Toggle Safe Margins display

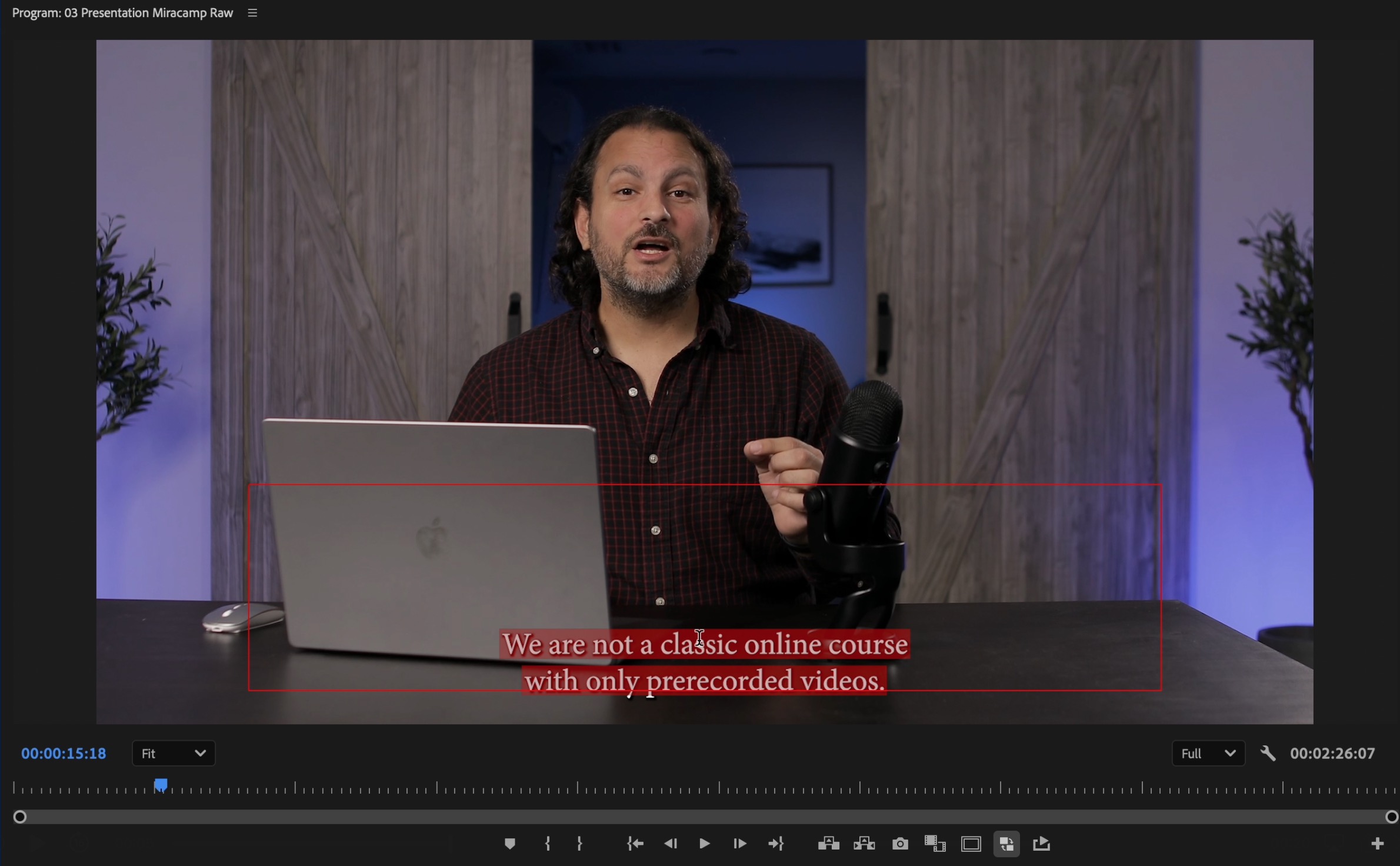point(971,844)
